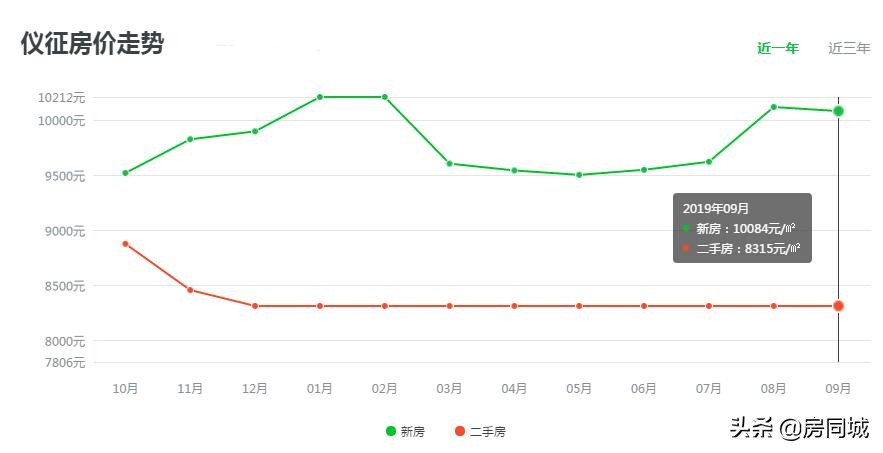Switch to the 近三年 tab

[849, 48]
